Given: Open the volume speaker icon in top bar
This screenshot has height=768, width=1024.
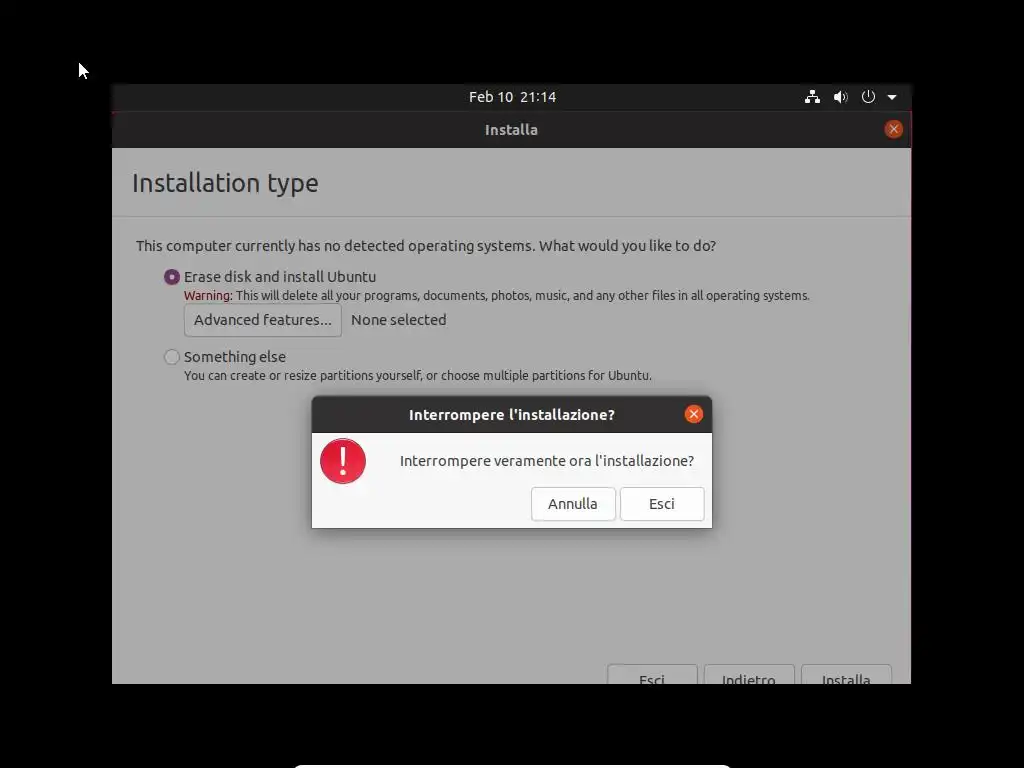Looking at the screenshot, I should tap(840, 97).
